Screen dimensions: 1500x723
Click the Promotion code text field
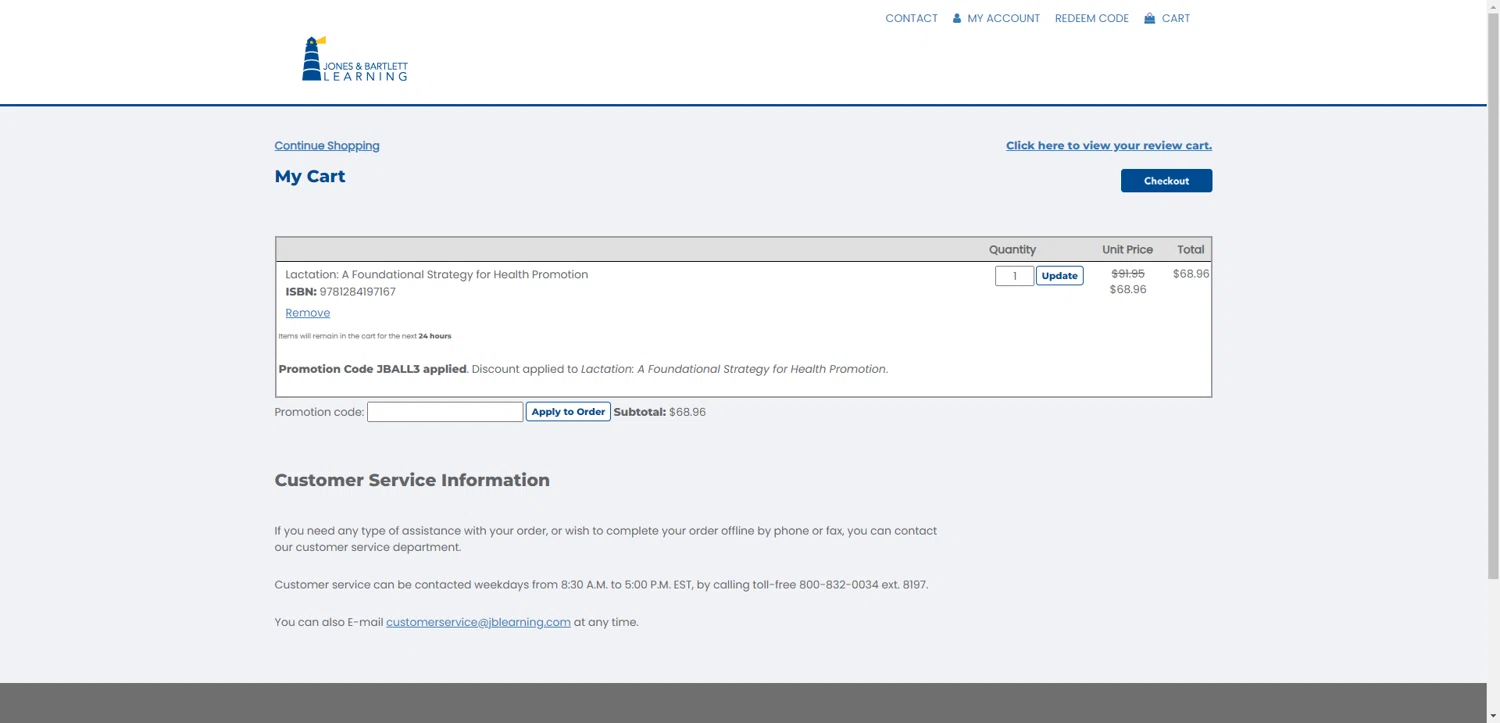tap(445, 412)
